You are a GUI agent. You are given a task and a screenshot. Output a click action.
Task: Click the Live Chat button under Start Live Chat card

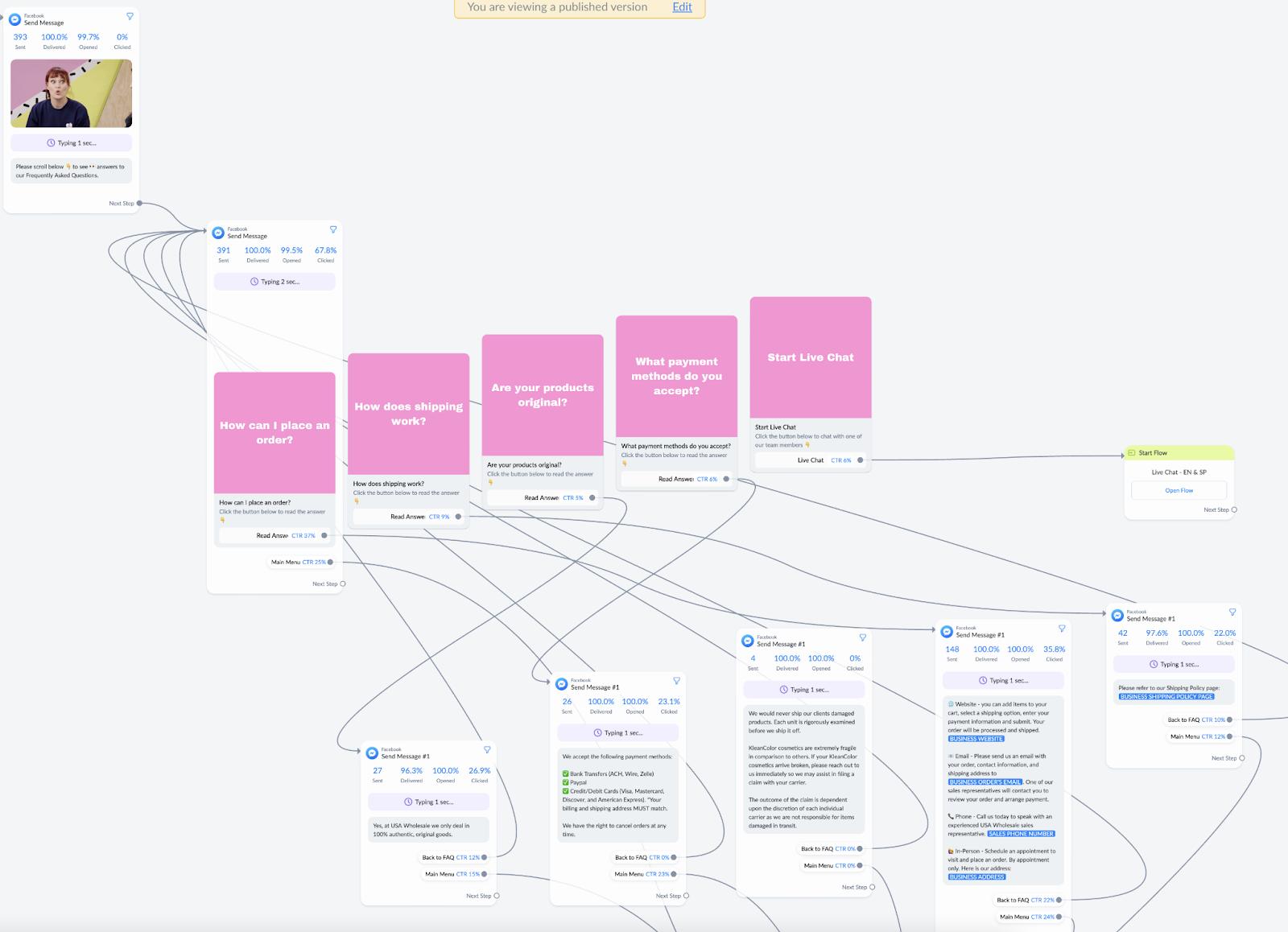pyautogui.click(x=810, y=460)
